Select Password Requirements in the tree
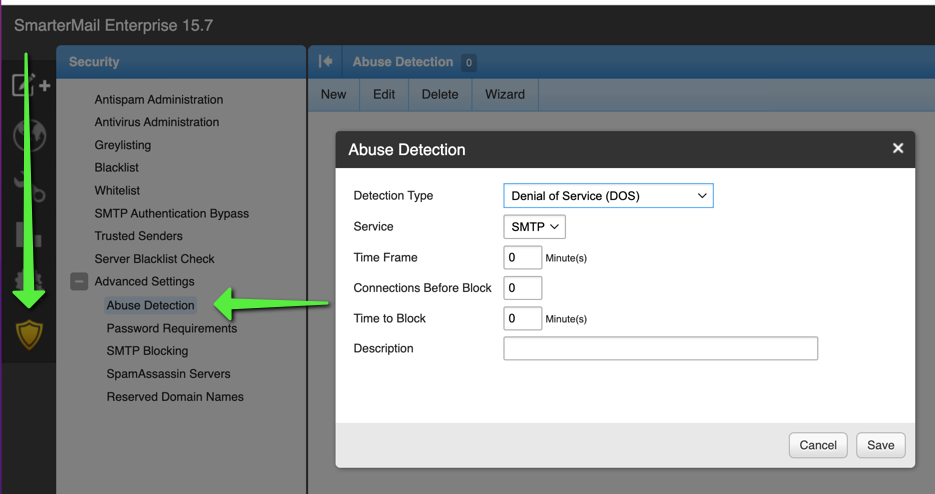This screenshot has width=935, height=494. click(x=172, y=328)
